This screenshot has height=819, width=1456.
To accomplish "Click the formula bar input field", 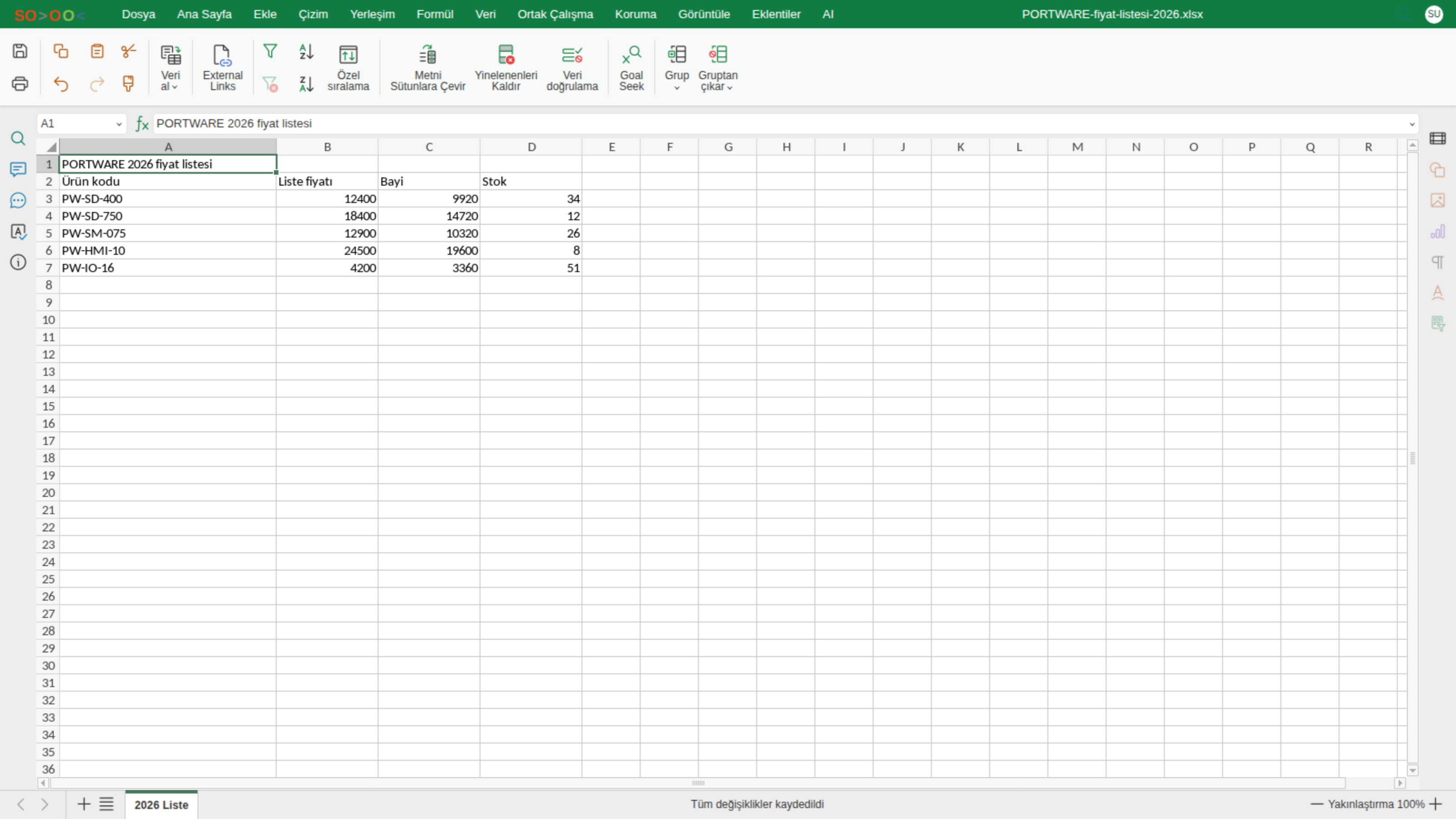I will point(780,124).
